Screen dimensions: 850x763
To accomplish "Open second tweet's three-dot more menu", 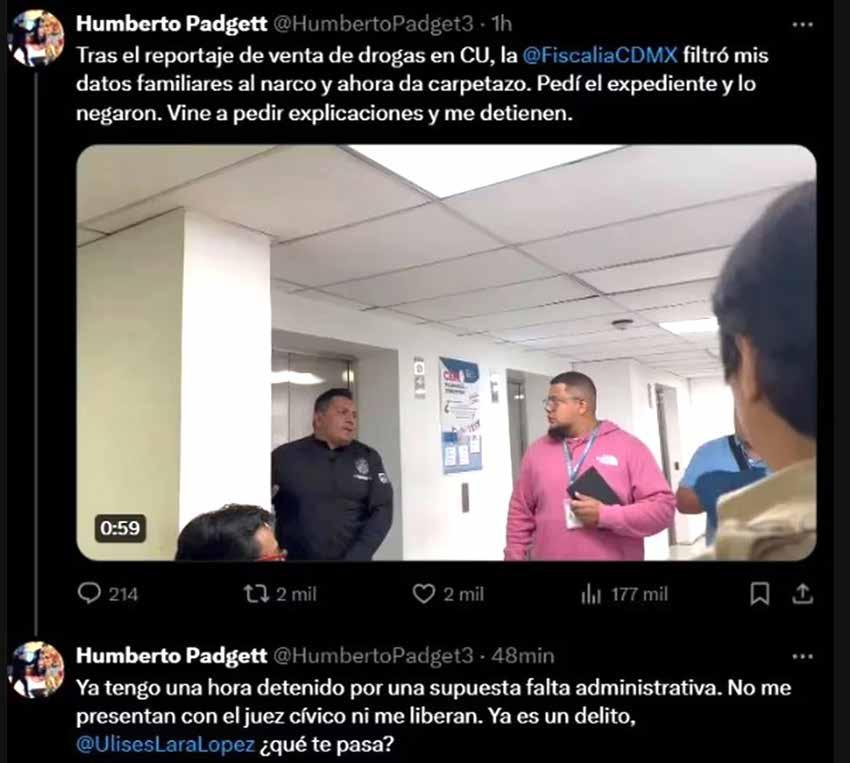I will [802, 656].
